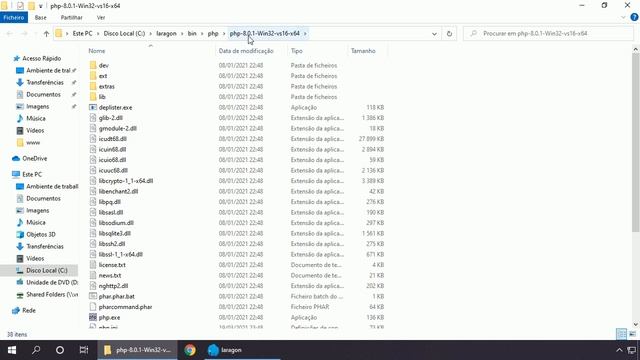
Task: Expand the ribbon with chevron
Action: [623, 18]
